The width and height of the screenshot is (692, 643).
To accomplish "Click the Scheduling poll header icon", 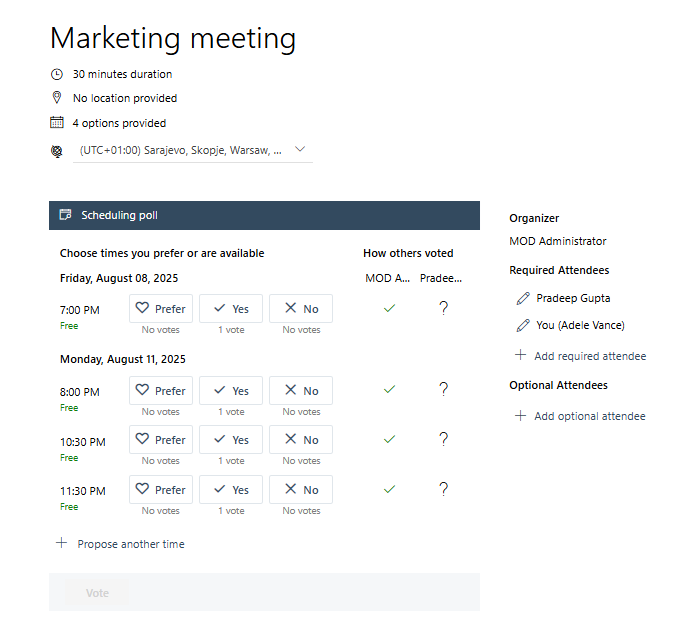I will coord(65,215).
